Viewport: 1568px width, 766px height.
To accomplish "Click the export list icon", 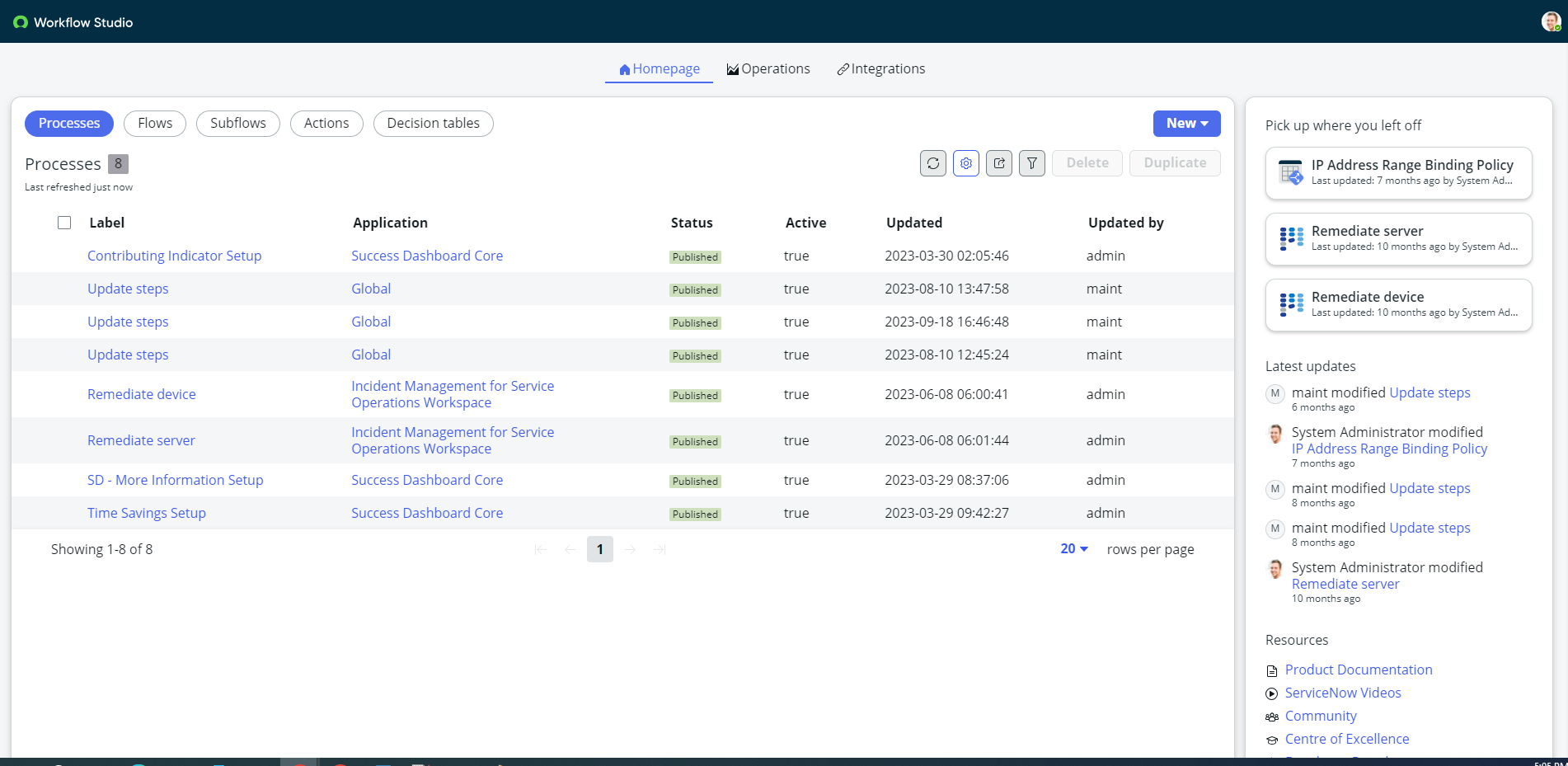I will point(999,163).
